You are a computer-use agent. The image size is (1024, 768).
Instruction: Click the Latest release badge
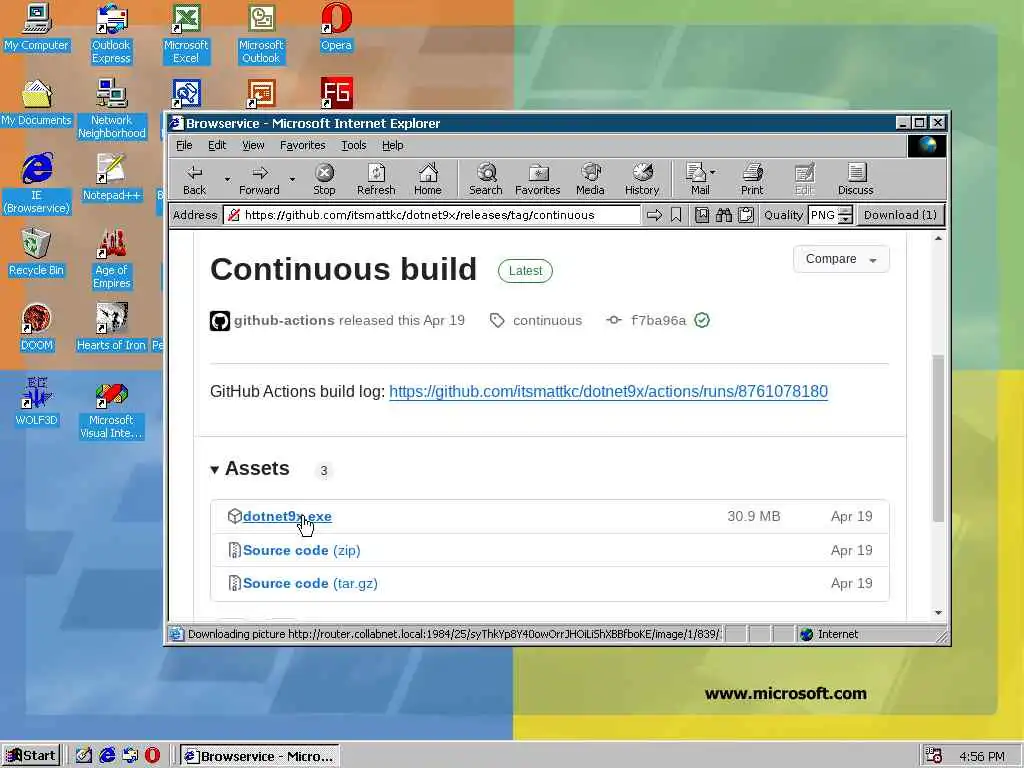[525, 271]
